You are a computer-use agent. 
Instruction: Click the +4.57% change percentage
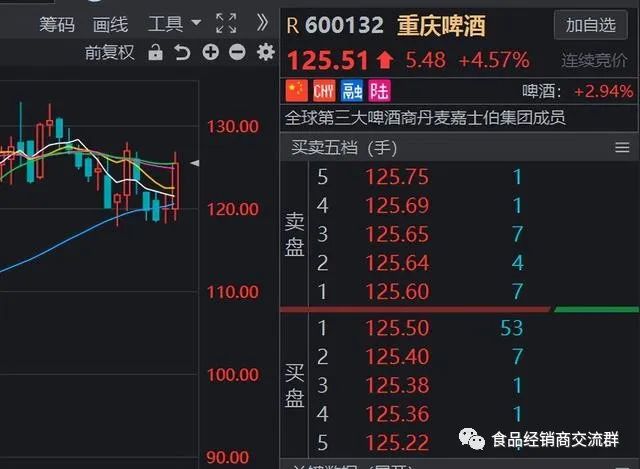[x=494, y=60]
